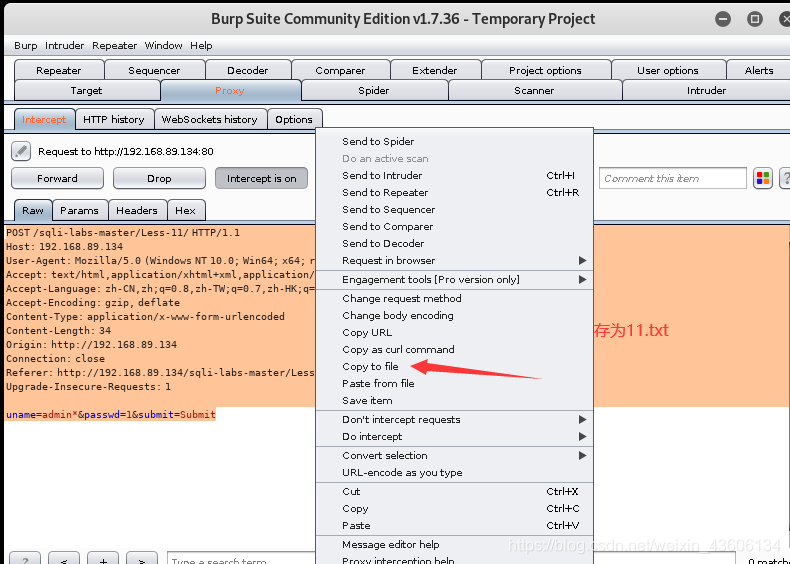The height and width of the screenshot is (564, 790).
Task: Choose Send to Spider from context menu
Action: point(454,142)
